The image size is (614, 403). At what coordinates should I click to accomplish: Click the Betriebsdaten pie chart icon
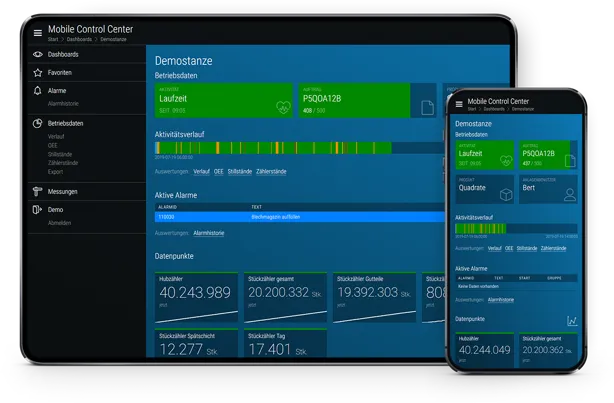tap(37, 123)
